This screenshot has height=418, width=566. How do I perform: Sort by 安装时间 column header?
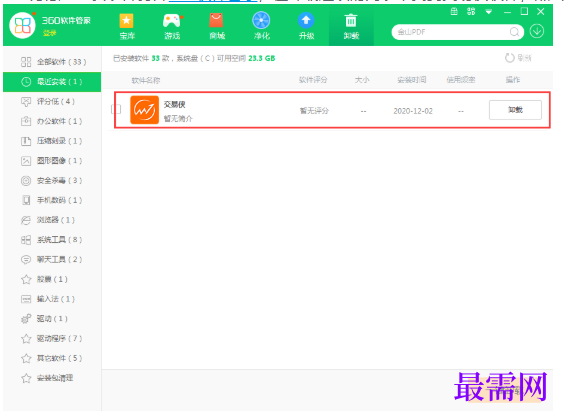412,80
